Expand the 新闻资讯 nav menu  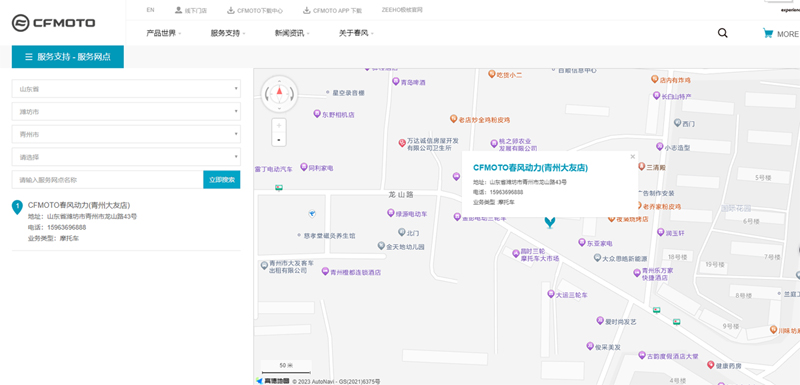point(291,33)
